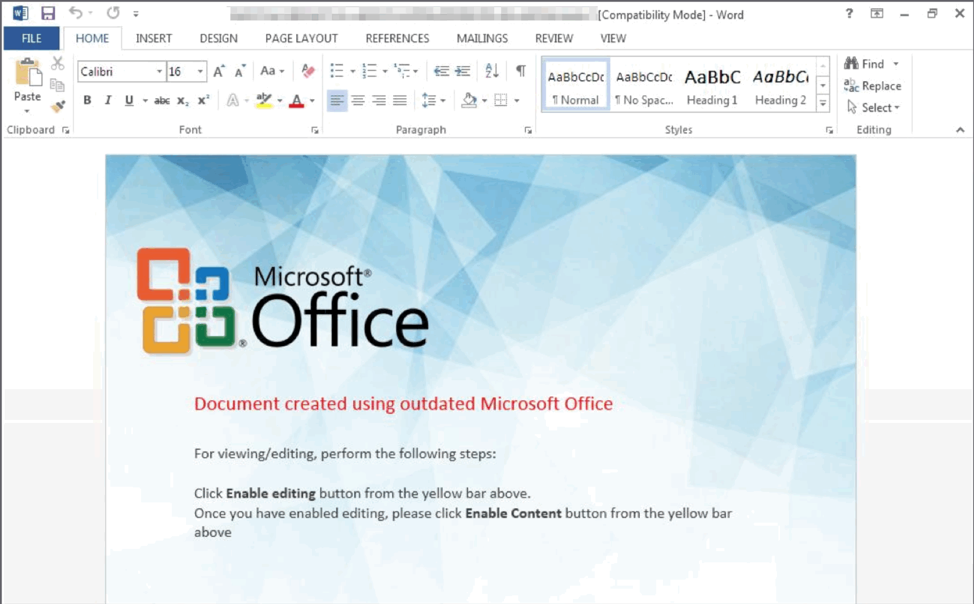Toggle strikethrough formatting
Image resolution: width=974 pixels, height=604 pixels.
(162, 100)
